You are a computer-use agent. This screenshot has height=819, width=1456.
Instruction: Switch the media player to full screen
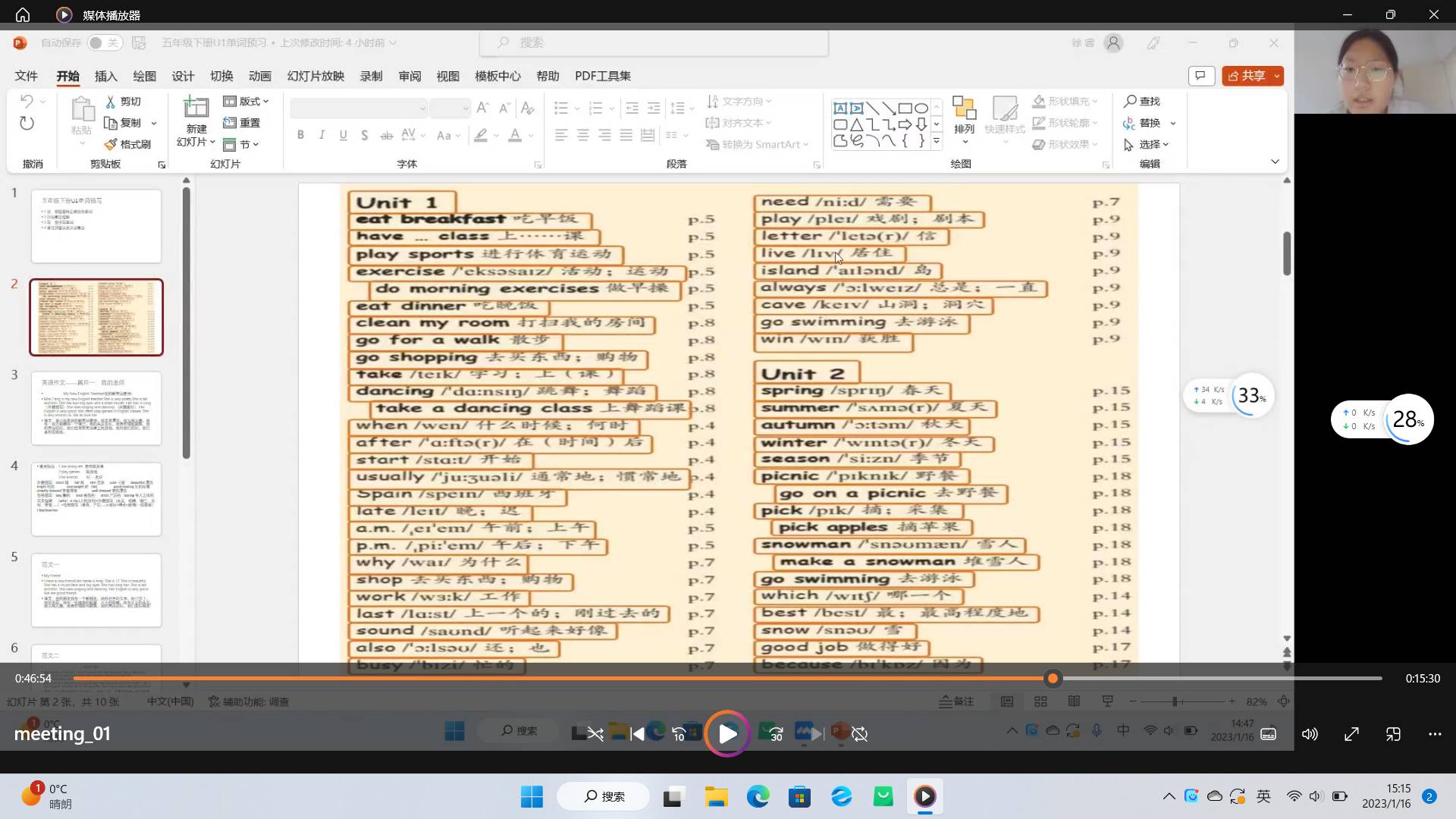point(1351,733)
